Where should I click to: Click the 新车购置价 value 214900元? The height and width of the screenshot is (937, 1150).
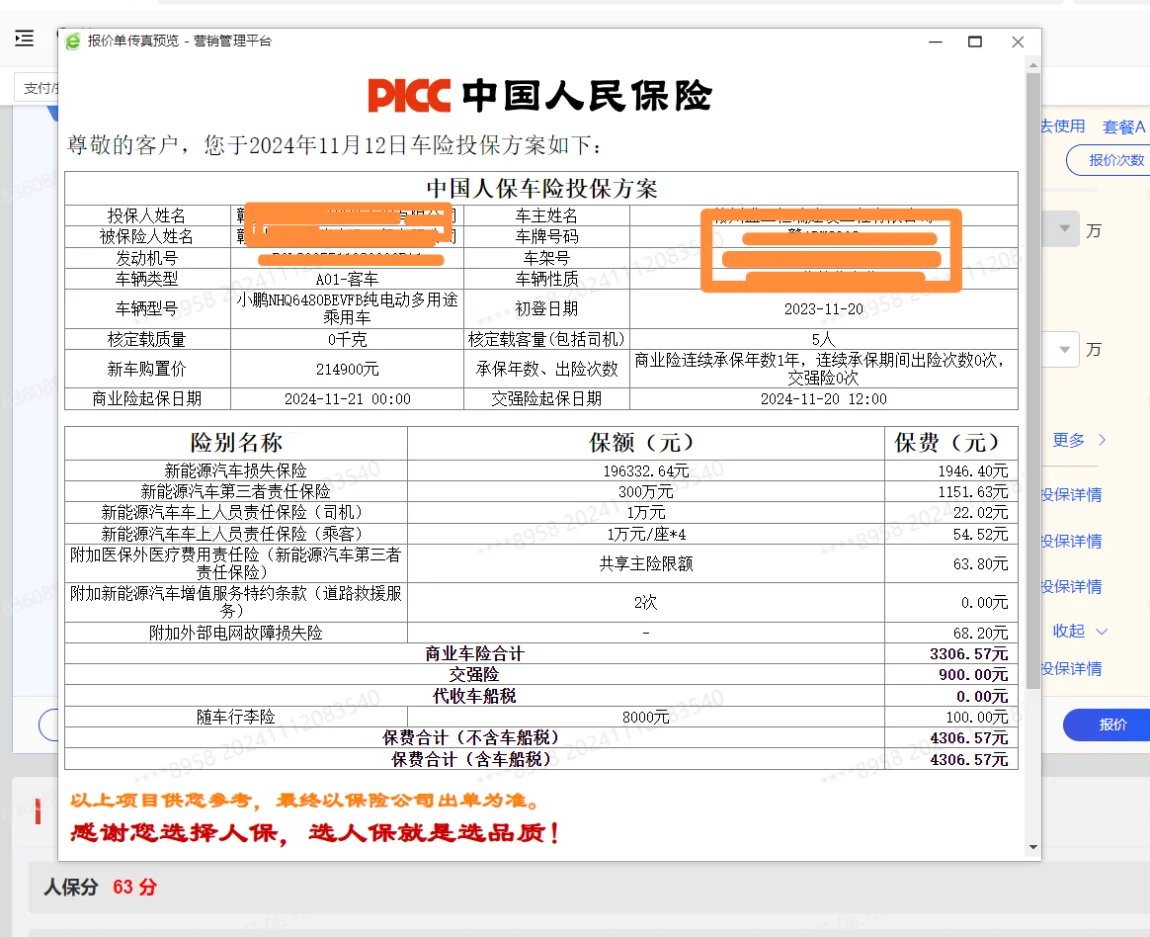point(347,370)
